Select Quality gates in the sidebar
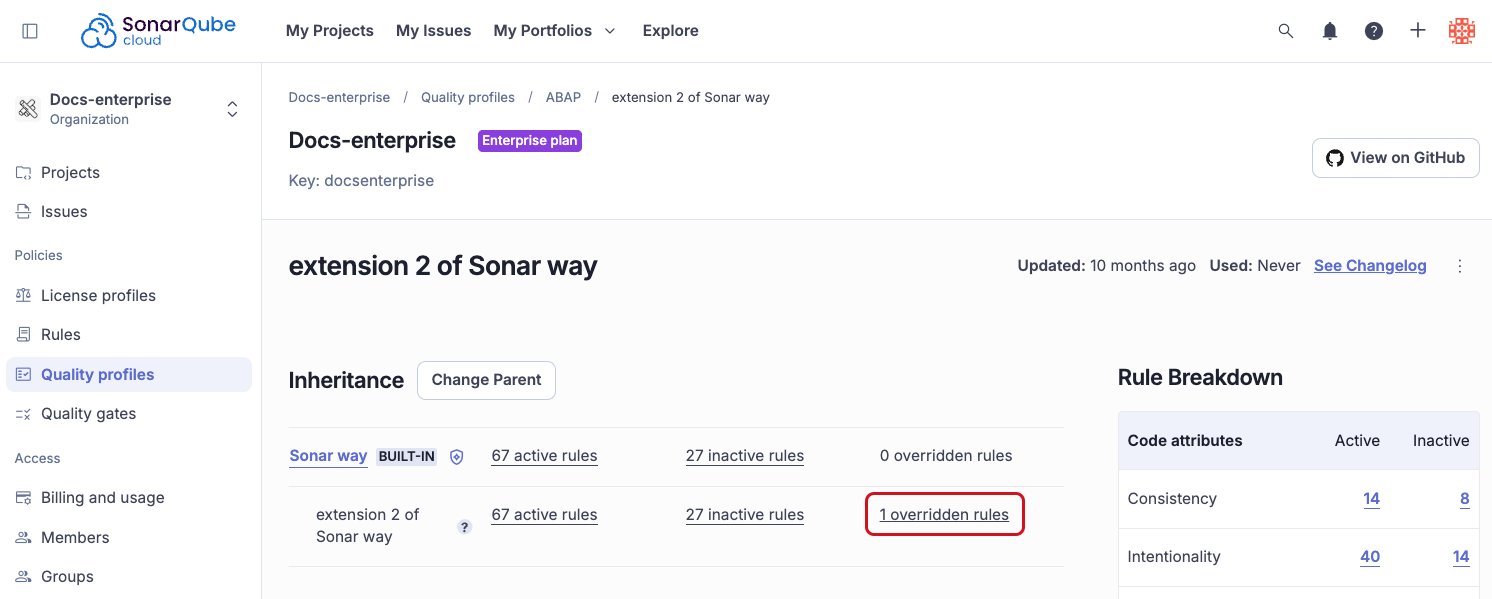The height and width of the screenshot is (599, 1492). (x=88, y=414)
